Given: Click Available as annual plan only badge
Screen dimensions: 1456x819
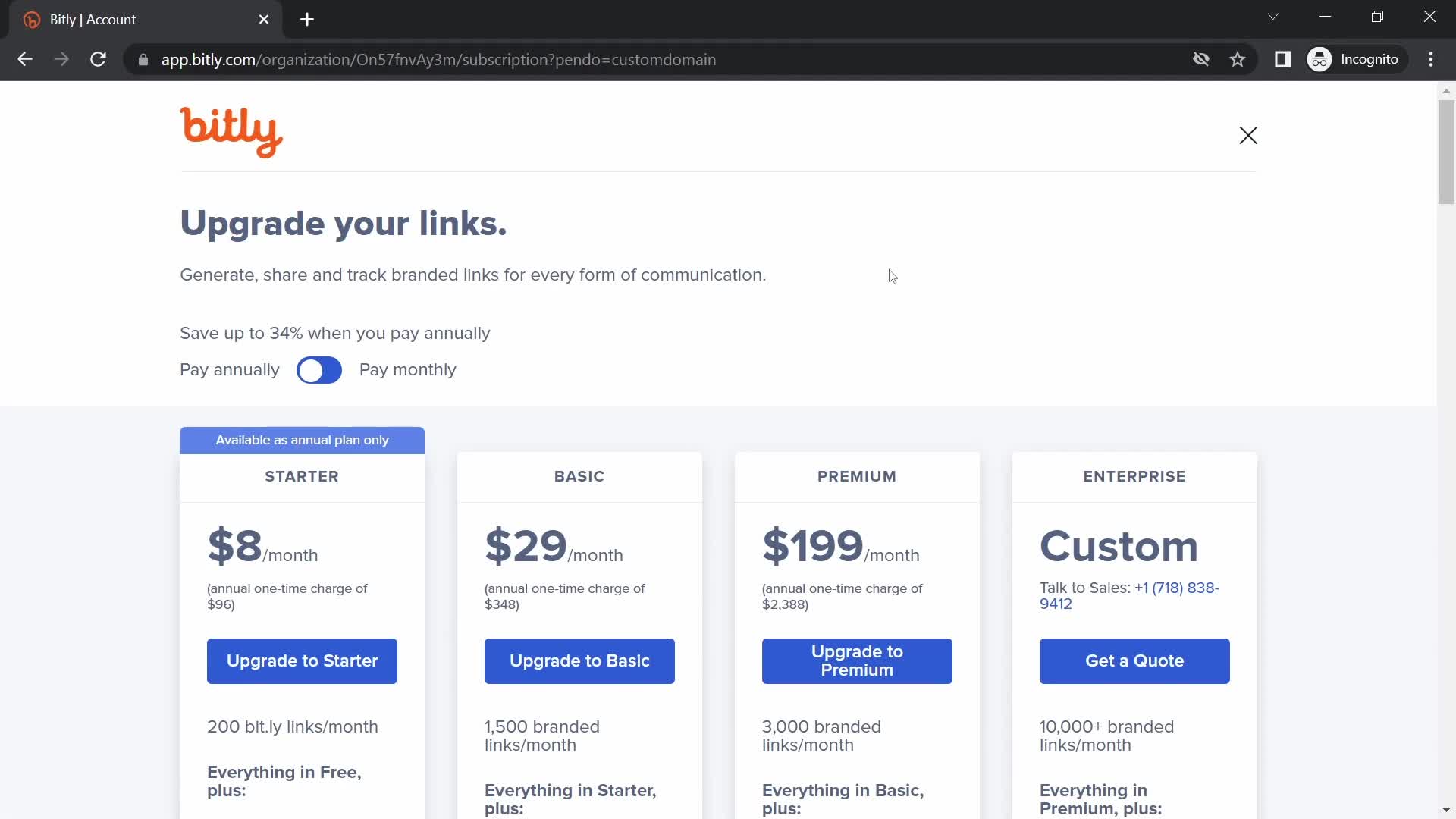Looking at the screenshot, I should pos(302,440).
